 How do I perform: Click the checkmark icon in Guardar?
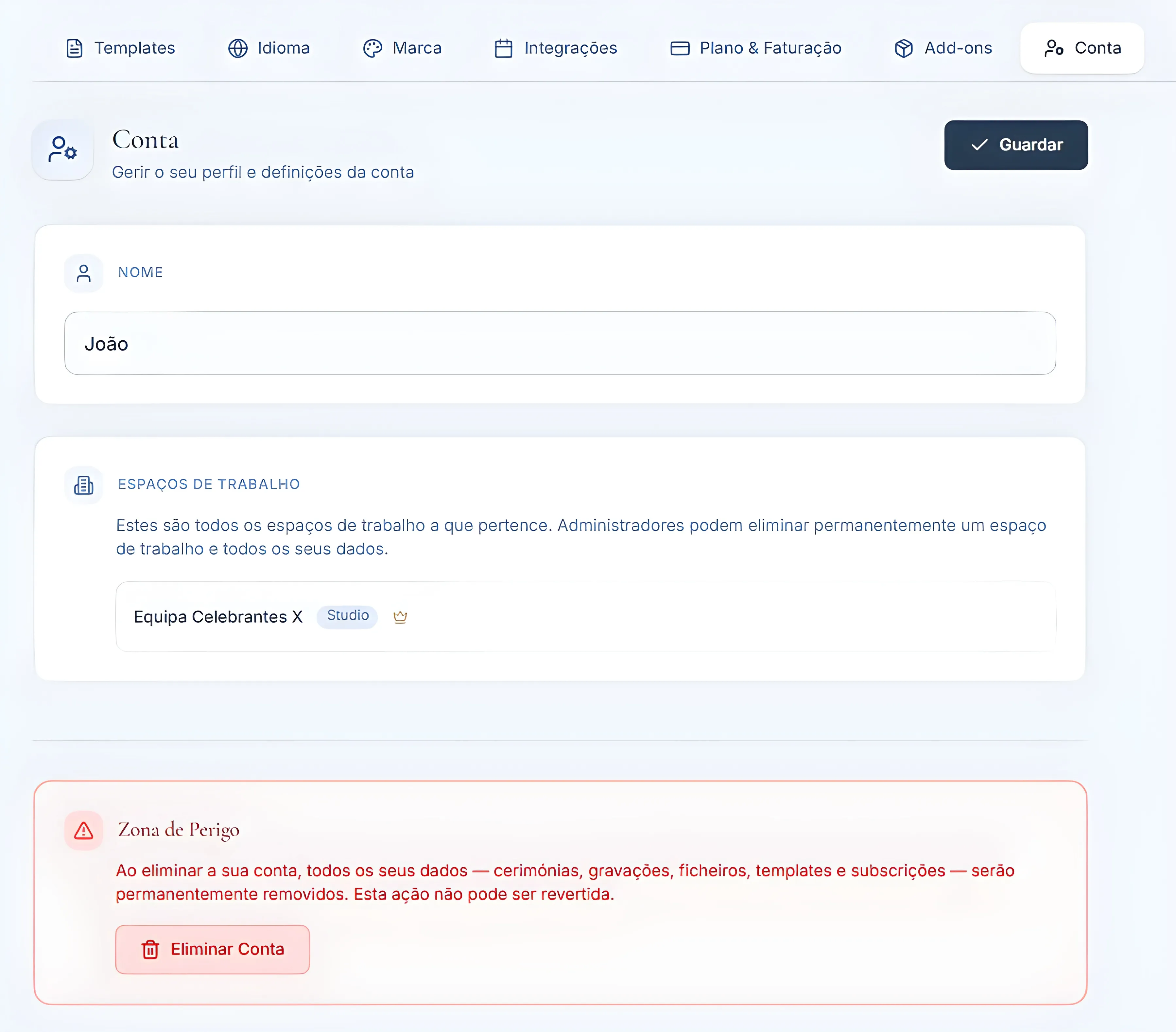[979, 145]
